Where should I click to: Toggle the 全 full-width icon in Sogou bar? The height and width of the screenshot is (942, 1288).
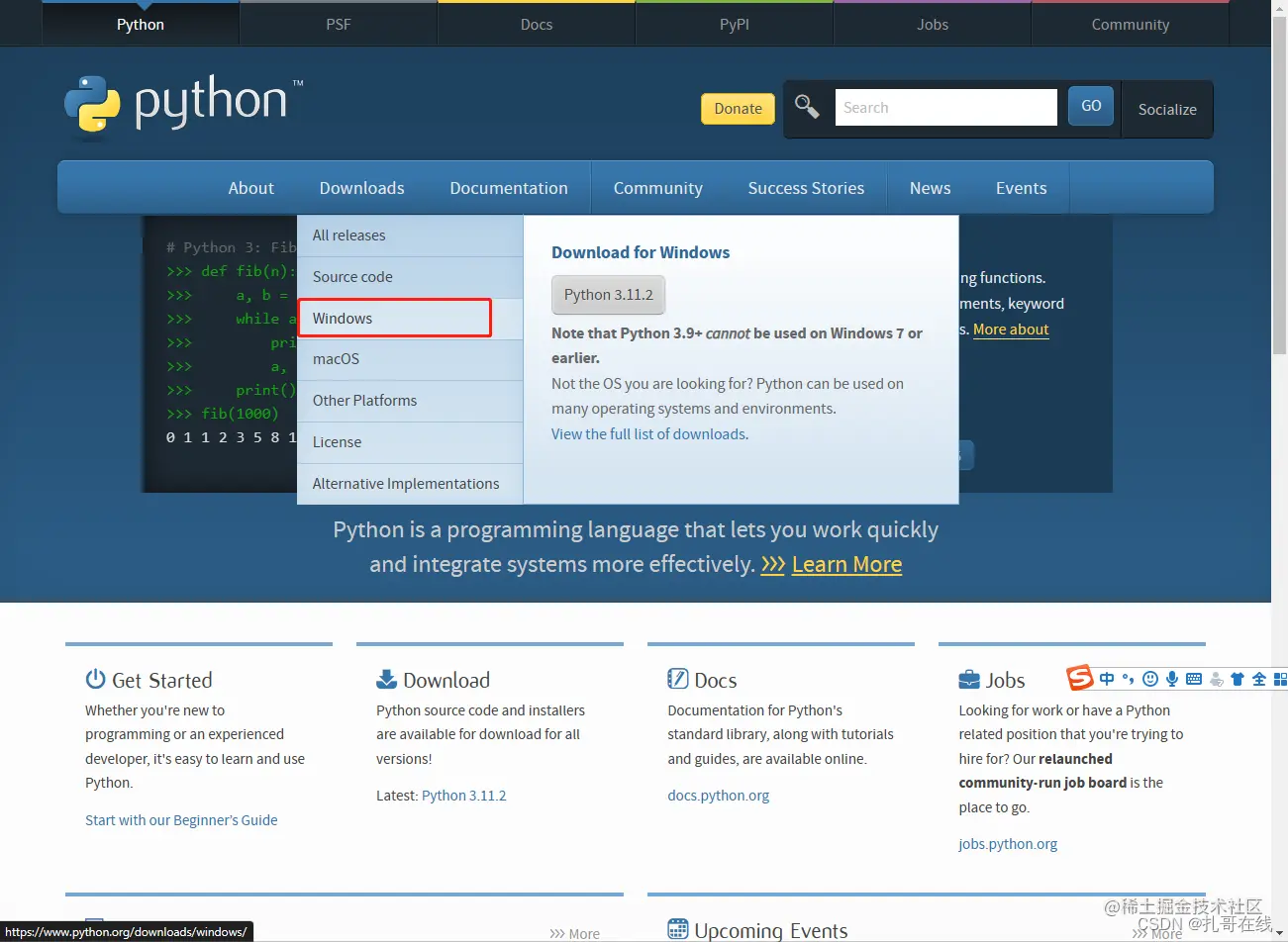pyautogui.click(x=1259, y=679)
